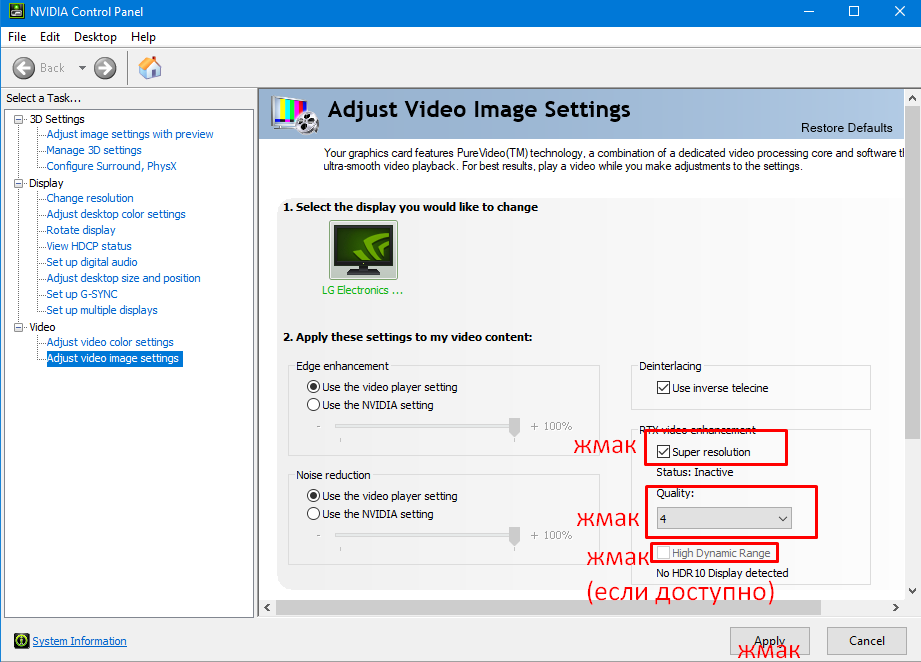921x662 pixels.
Task: Collapse the 3D Settings tree node
Action: pos(19,119)
